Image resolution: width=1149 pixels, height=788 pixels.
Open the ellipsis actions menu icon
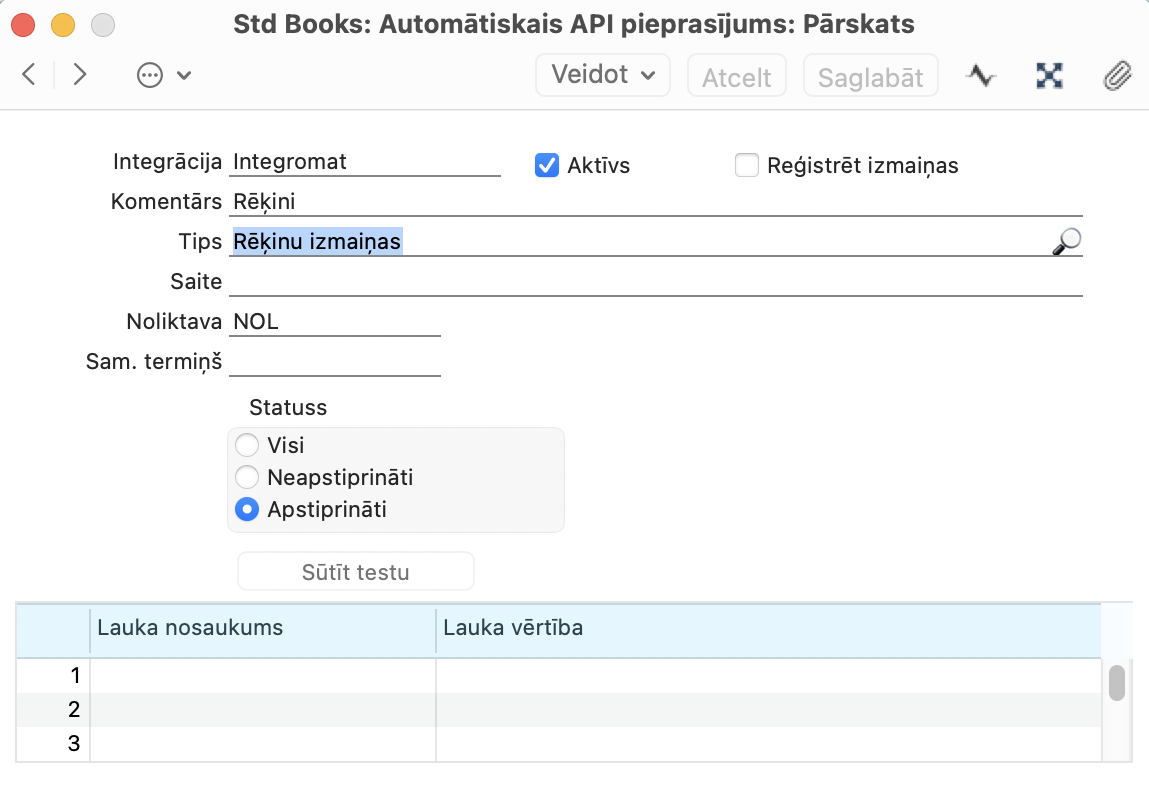150,75
